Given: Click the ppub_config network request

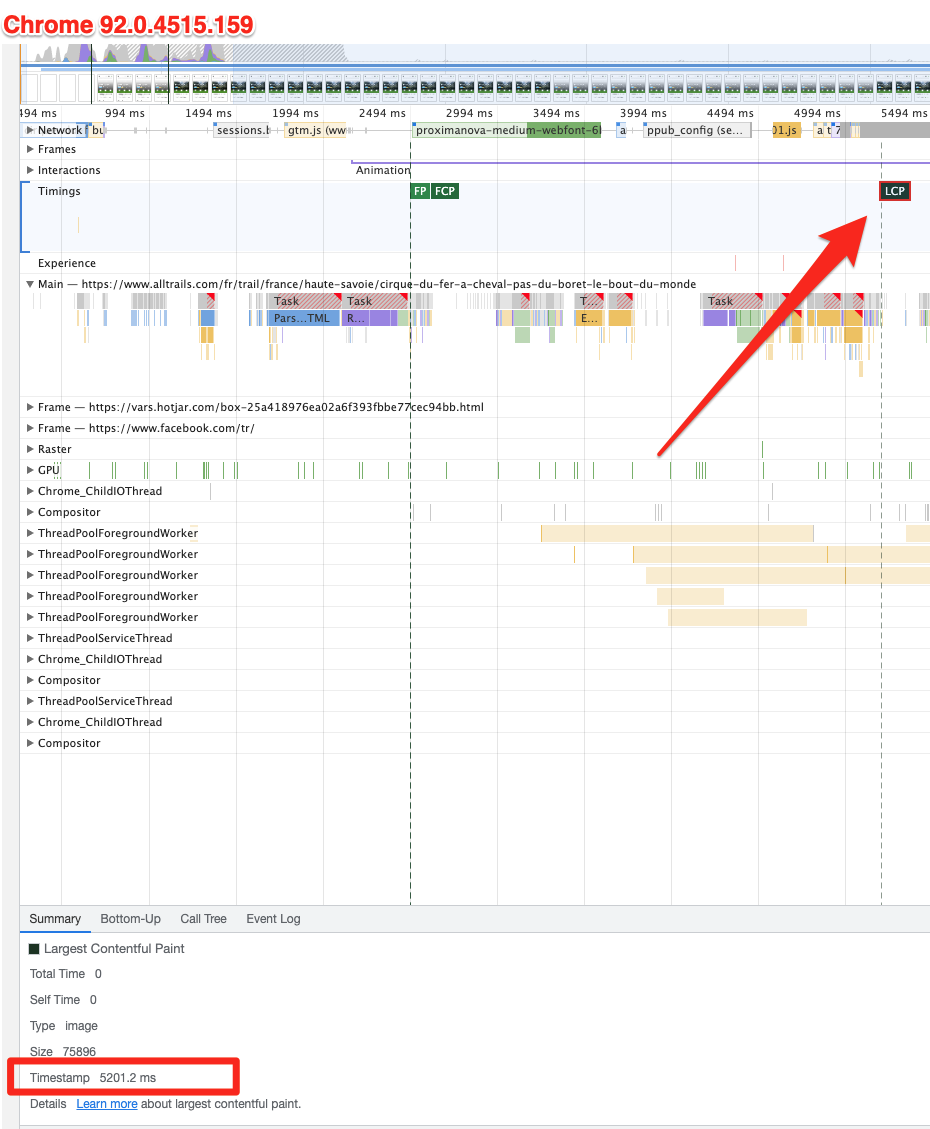Looking at the screenshot, I should 697,130.
